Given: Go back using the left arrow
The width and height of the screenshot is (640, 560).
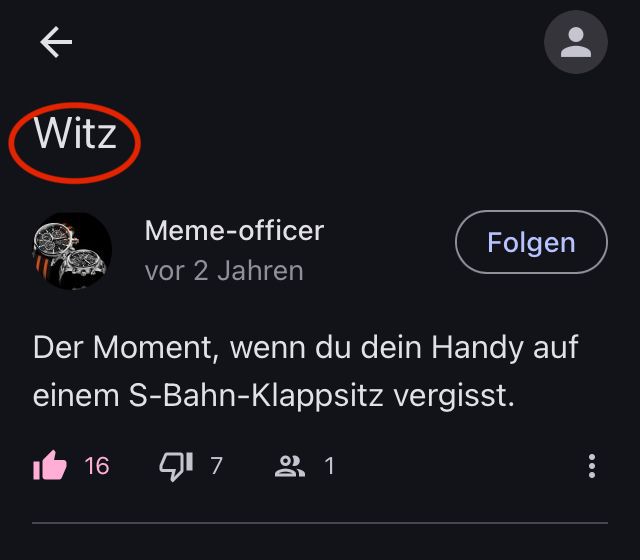Looking at the screenshot, I should click(x=56, y=42).
